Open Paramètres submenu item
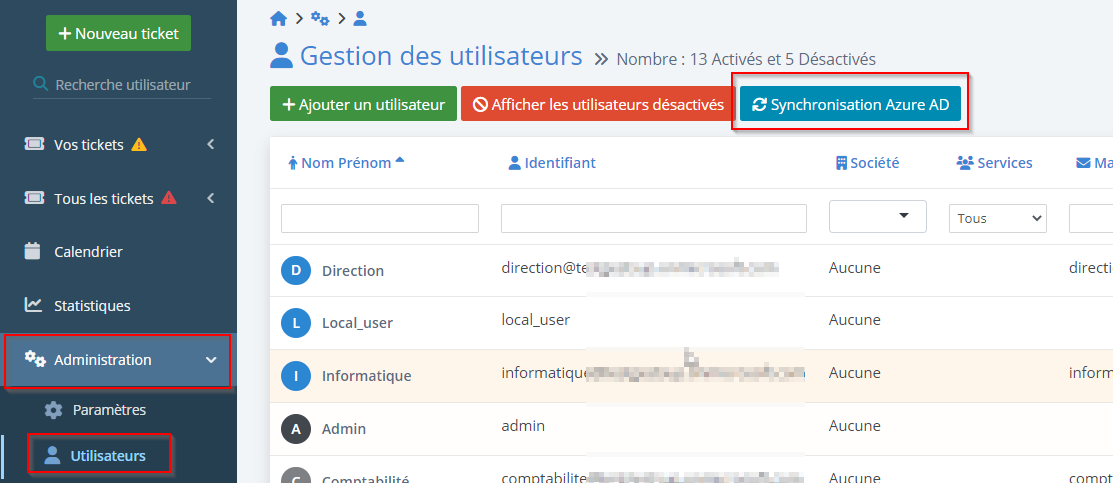The image size is (1113, 483). click(x=109, y=410)
